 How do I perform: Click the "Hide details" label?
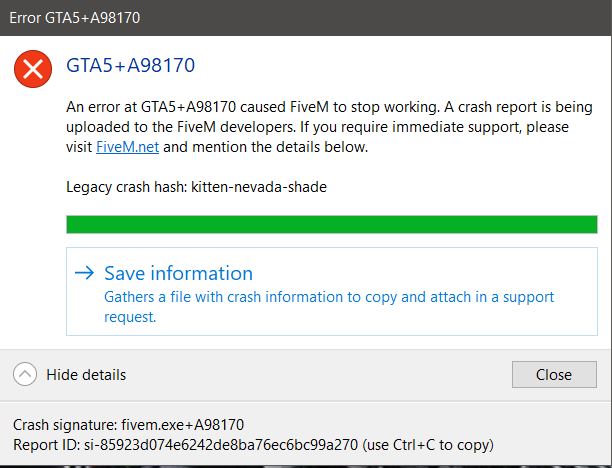pyautogui.click(x=86, y=375)
